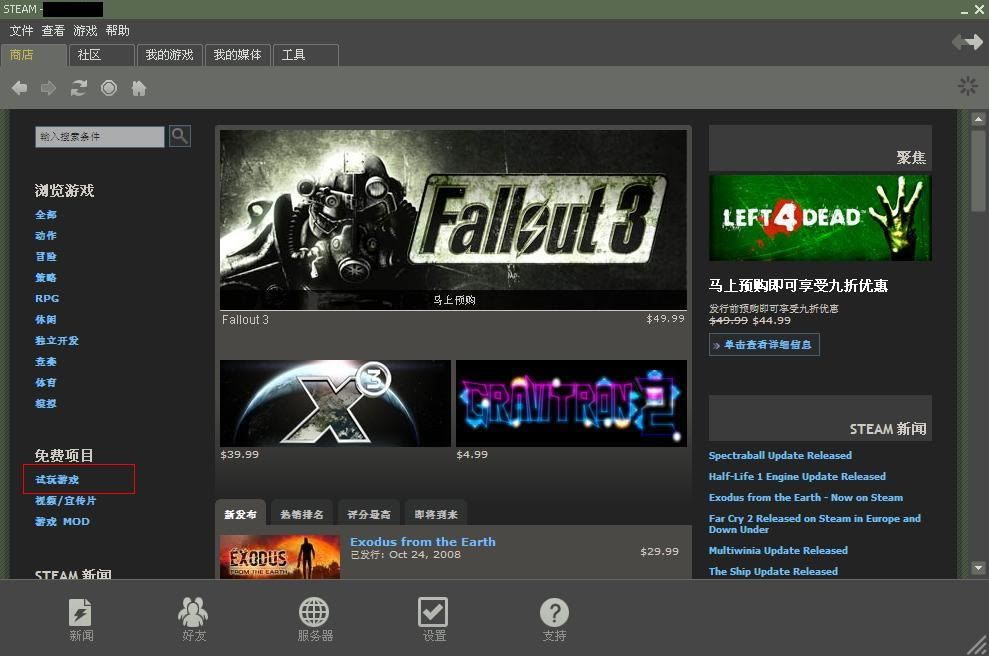Image resolution: width=989 pixels, height=656 pixels.
Task: Read The Ship Update Released news
Action: [x=773, y=571]
